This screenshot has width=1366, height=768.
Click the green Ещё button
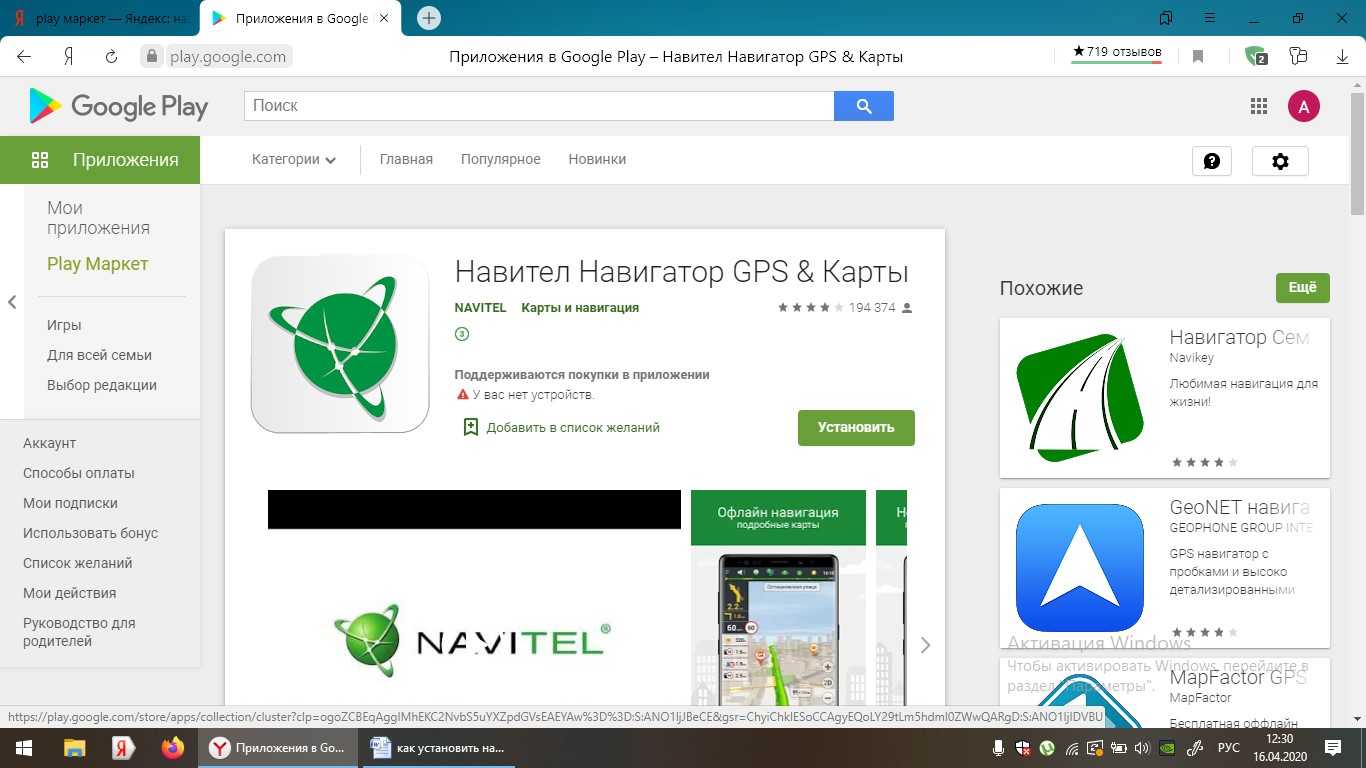(1302, 287)
